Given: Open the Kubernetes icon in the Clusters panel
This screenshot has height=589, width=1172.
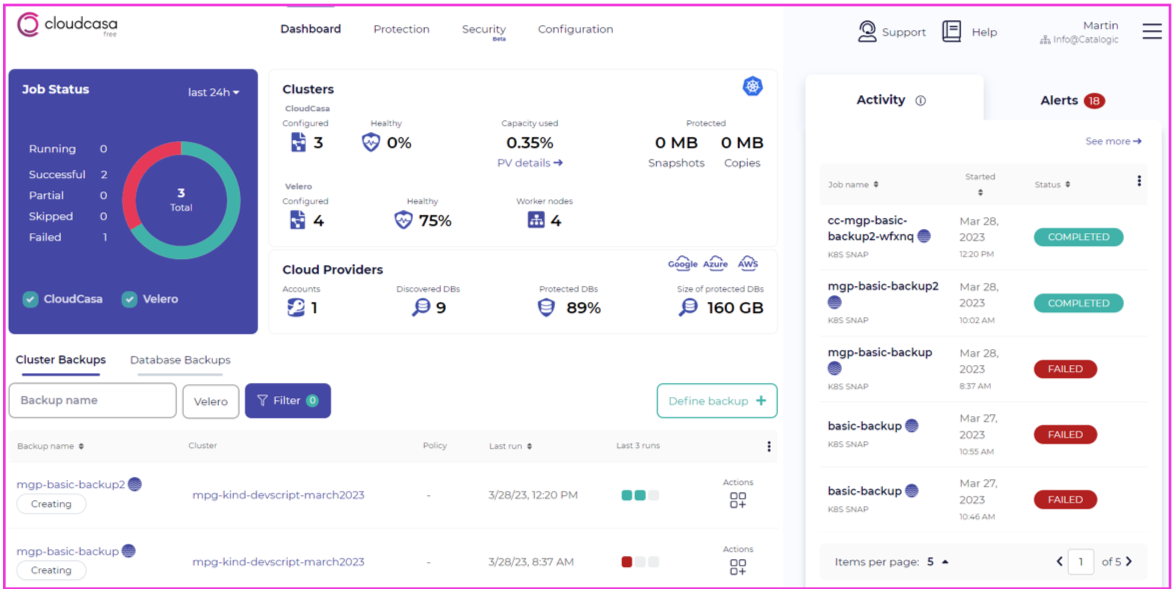Looking at the screenshot, I should 753,86.
